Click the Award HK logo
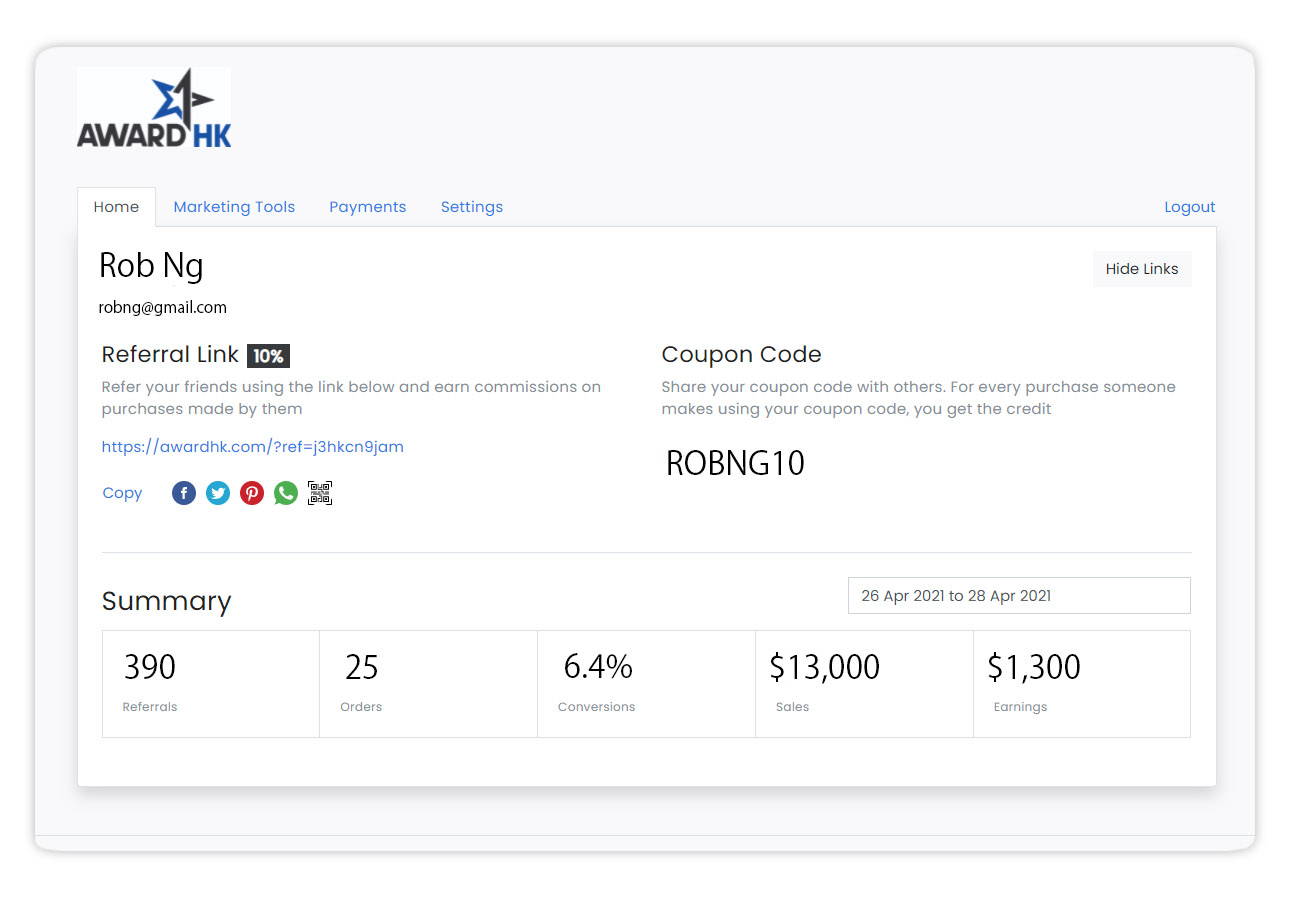The width and height of the screenshot is (1300, 907). [x=154, y=108]
